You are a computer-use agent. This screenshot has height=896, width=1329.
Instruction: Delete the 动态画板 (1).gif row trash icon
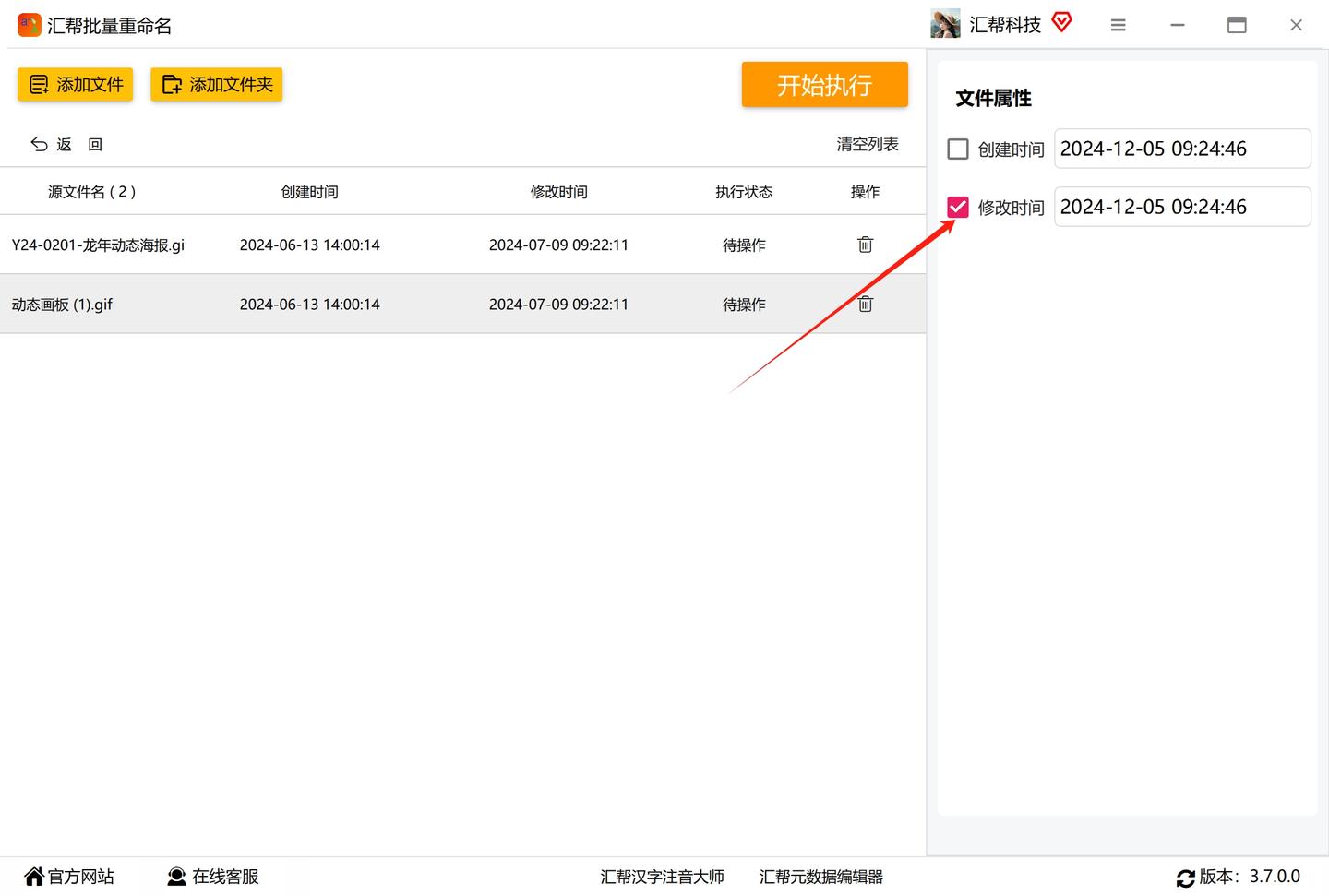[x=865, y=304]
